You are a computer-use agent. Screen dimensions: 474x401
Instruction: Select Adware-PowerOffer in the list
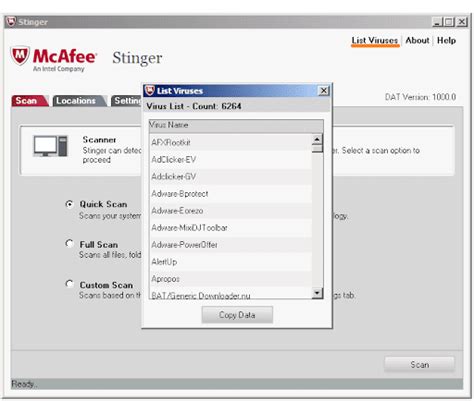pos(231,244)
